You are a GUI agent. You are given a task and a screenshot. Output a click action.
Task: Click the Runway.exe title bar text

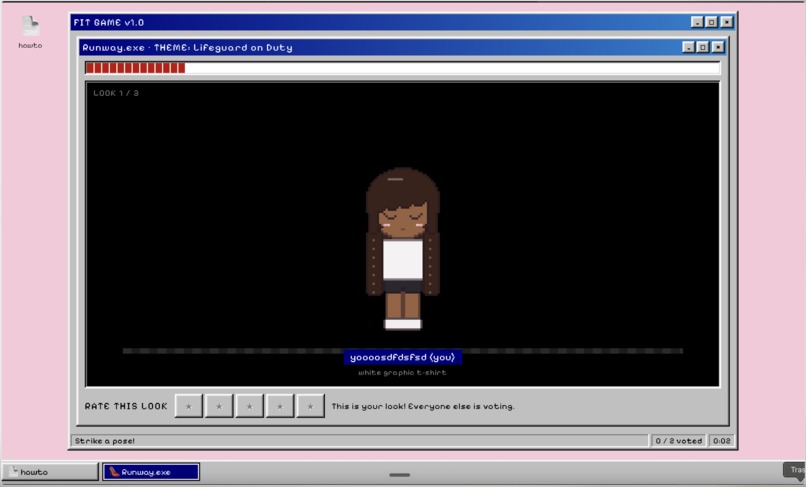pos(187,47)
